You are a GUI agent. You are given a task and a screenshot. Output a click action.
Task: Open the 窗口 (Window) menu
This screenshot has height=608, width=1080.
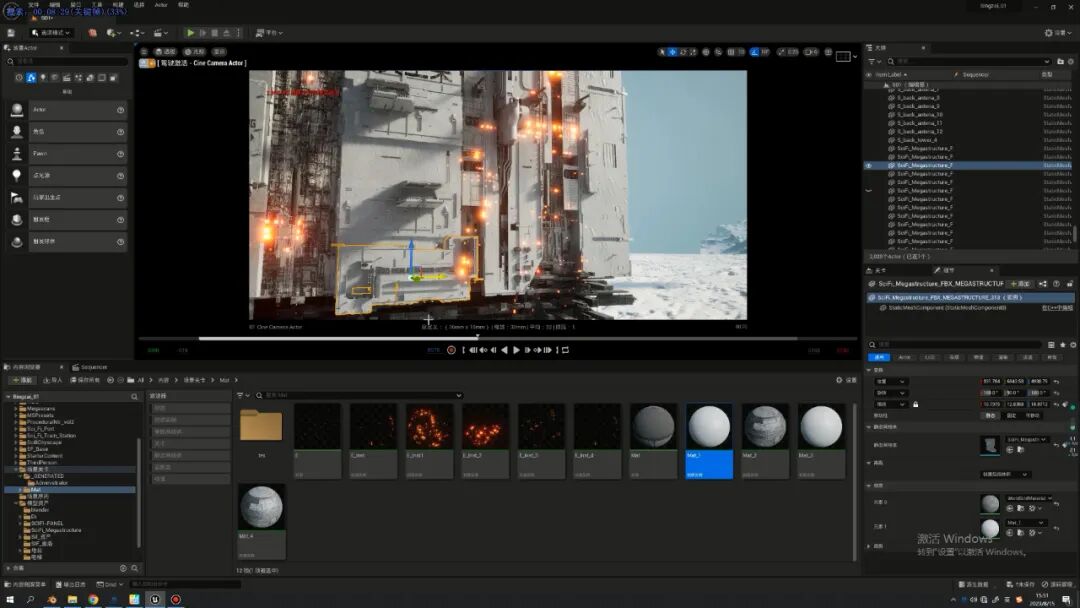76,5
